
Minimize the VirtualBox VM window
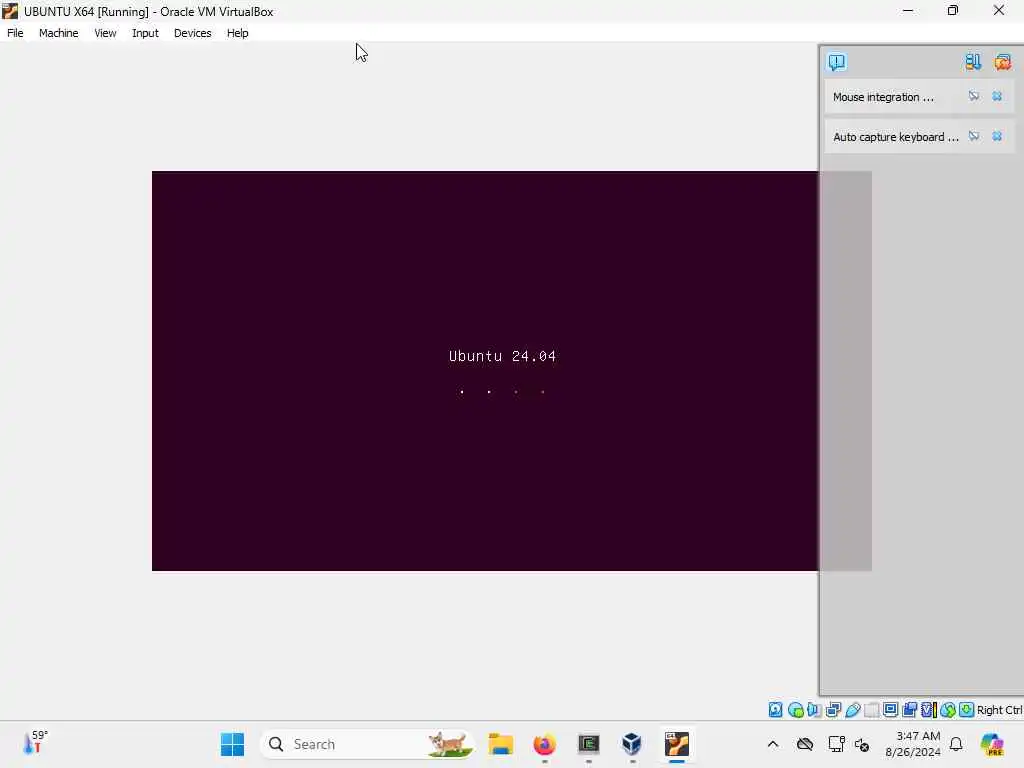[908, 10]
